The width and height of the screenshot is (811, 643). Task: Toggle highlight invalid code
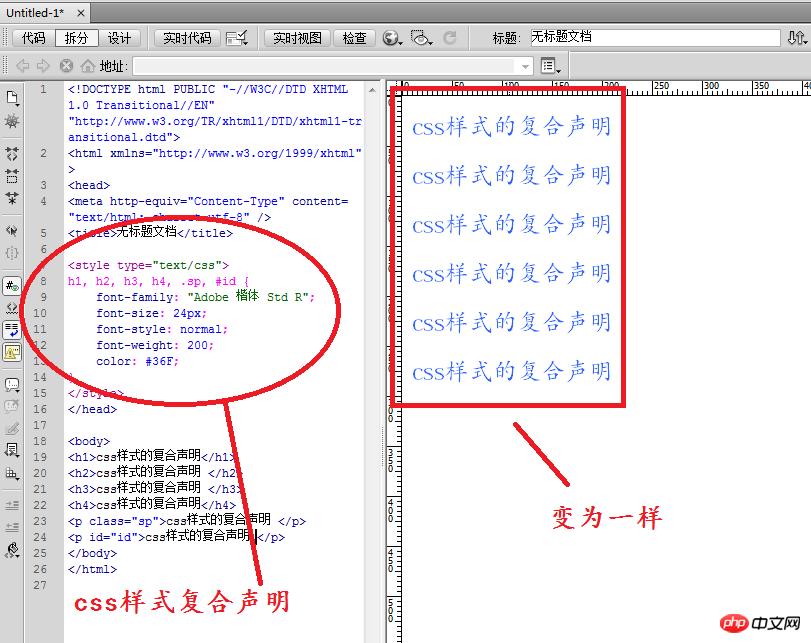pos(12,308)
